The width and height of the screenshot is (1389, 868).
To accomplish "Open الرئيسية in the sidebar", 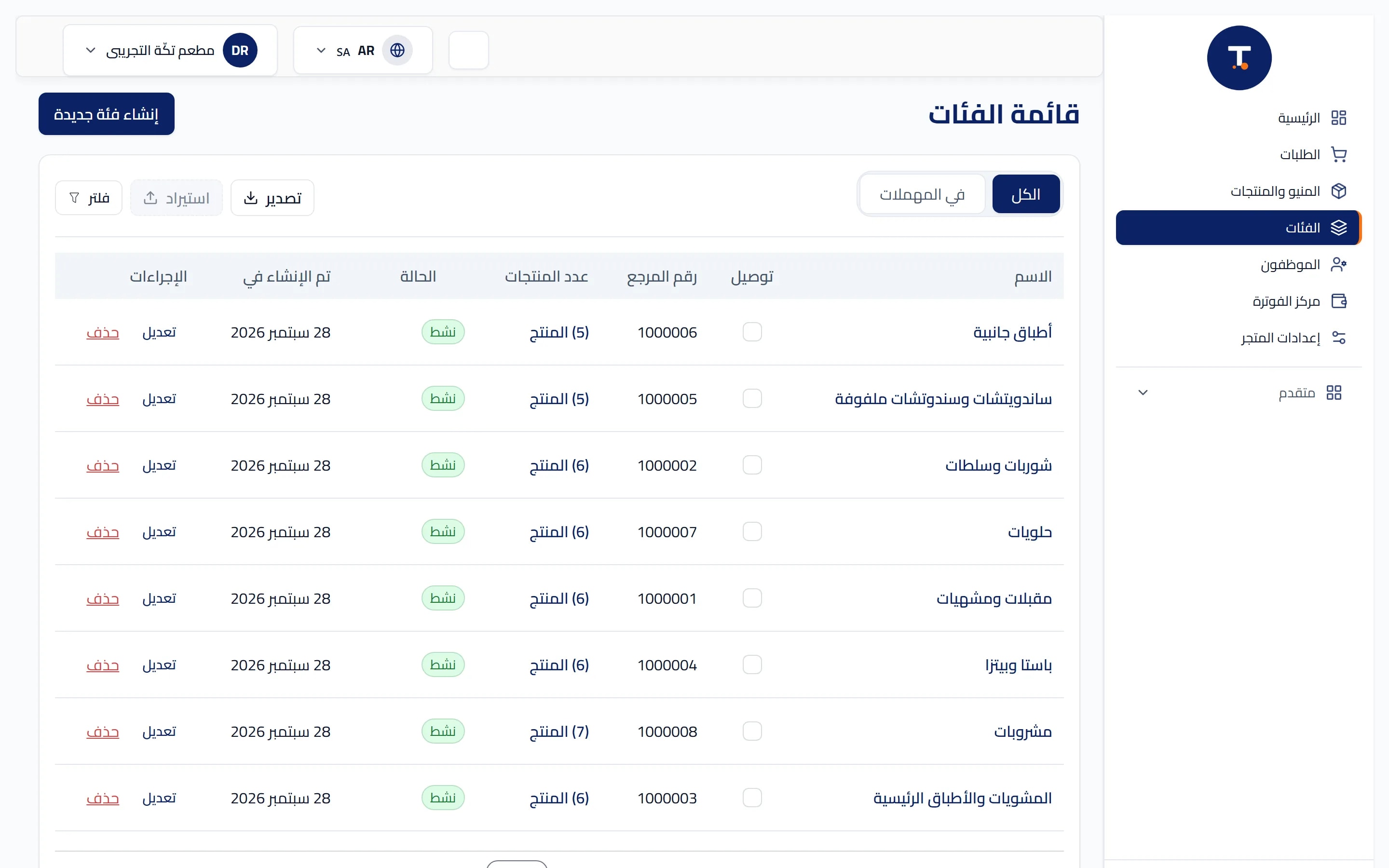I will (x=1239, y=118).
